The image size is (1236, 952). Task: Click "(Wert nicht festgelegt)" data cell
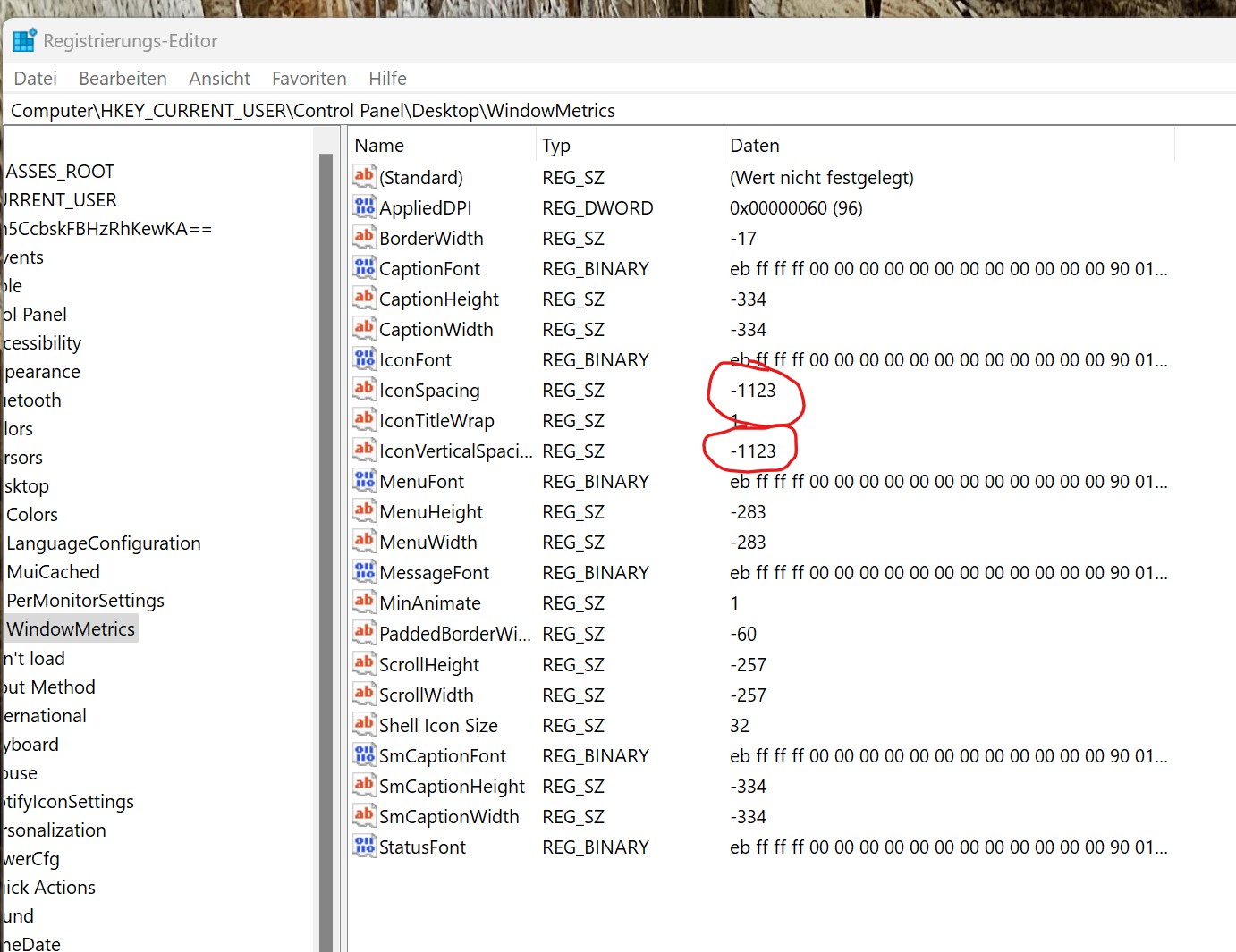(x=822, y=177)
